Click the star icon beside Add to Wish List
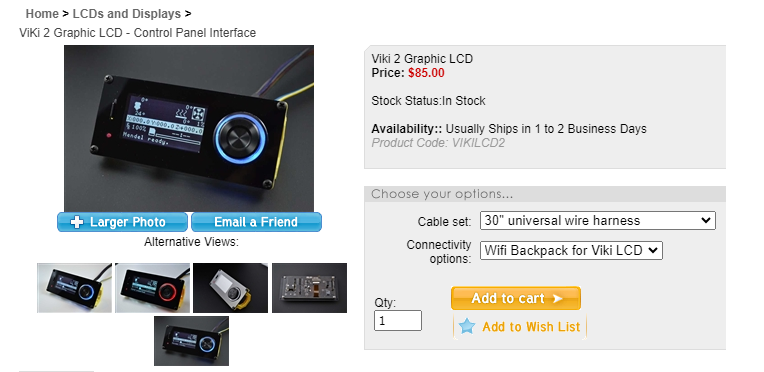 click(x=467, y=326)
